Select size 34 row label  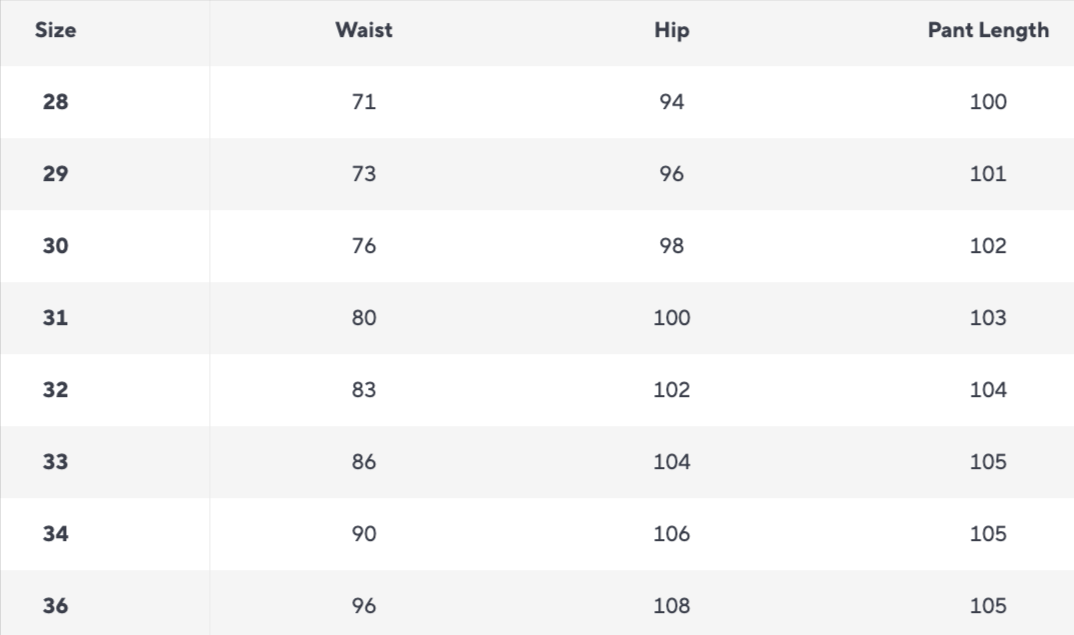pos(55,534)
